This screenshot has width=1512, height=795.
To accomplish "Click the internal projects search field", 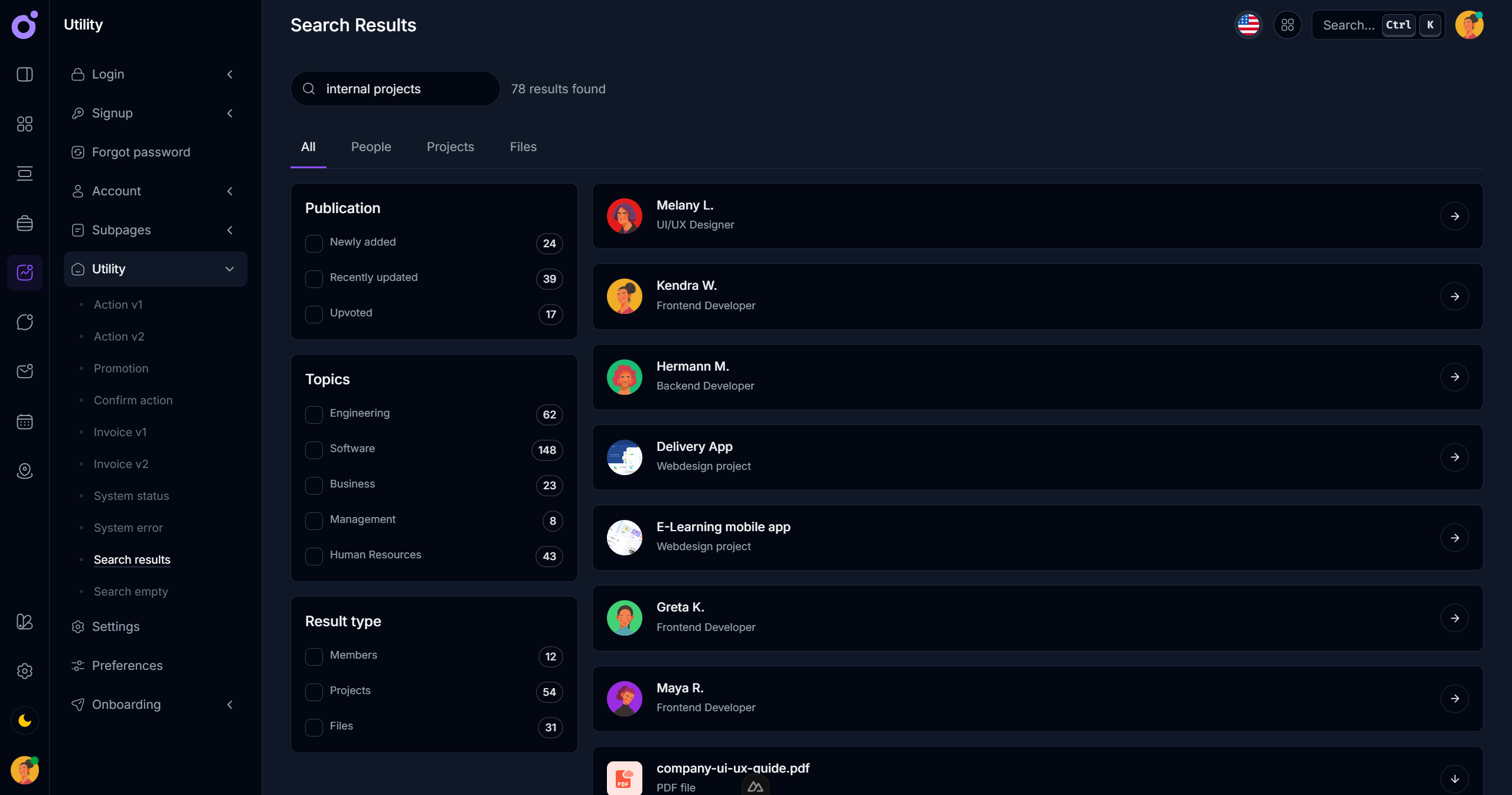I will tap(394, 89).
